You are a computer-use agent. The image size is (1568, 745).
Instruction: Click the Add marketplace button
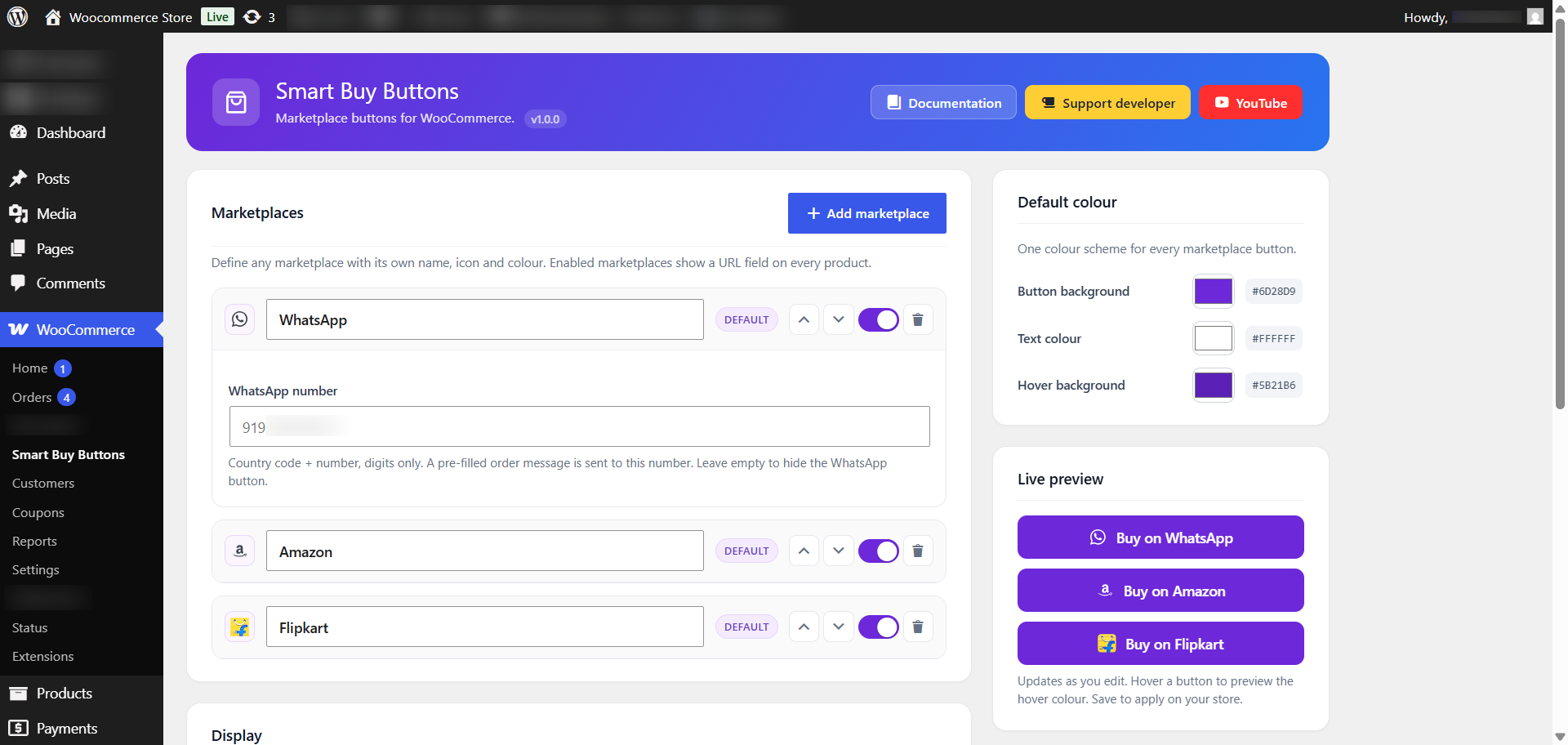click(x=866, y=213)
